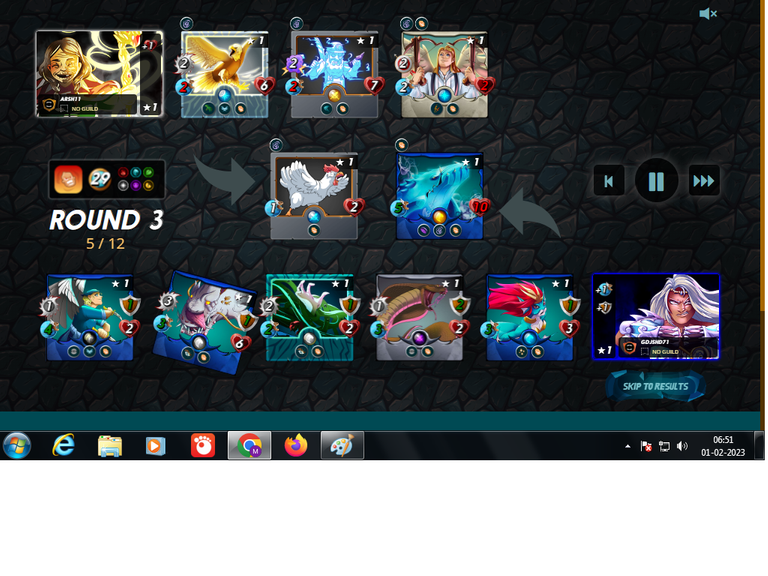Click the red fire element icon

pyautogui.click(x=123, y=172)
